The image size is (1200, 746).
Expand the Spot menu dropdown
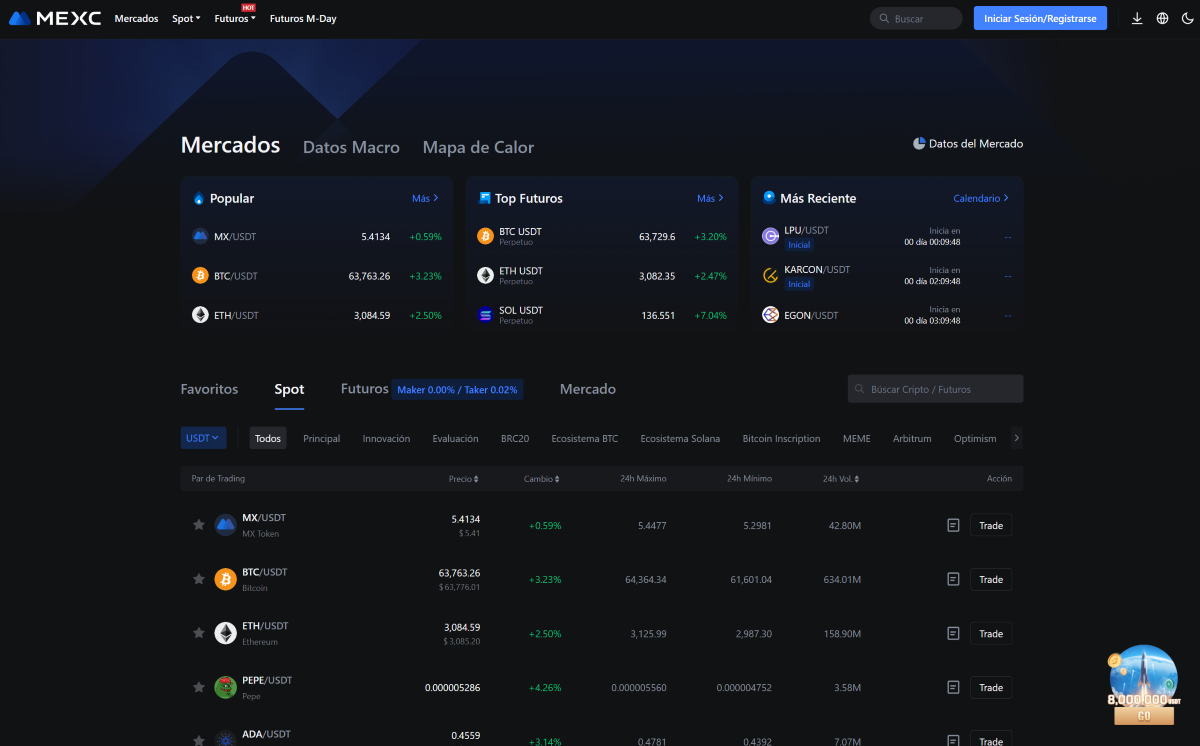(186, 18)
